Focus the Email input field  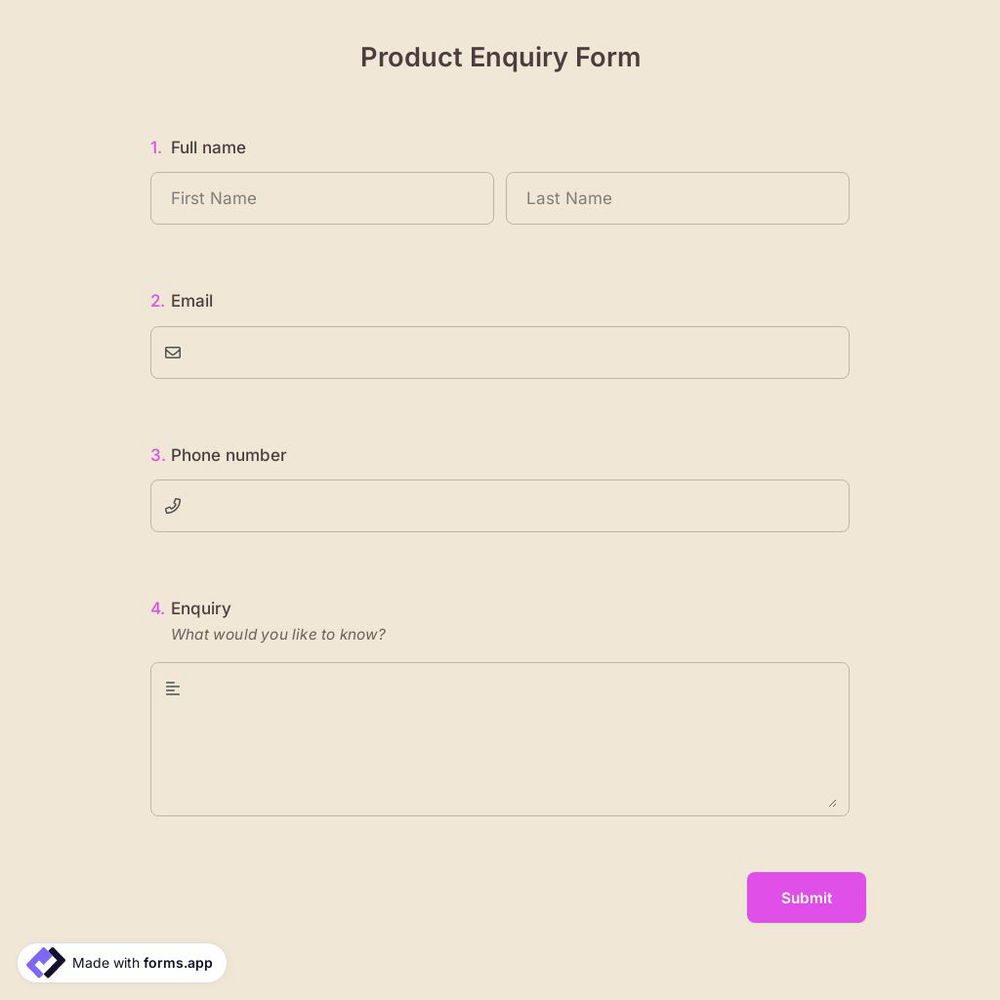500,352
